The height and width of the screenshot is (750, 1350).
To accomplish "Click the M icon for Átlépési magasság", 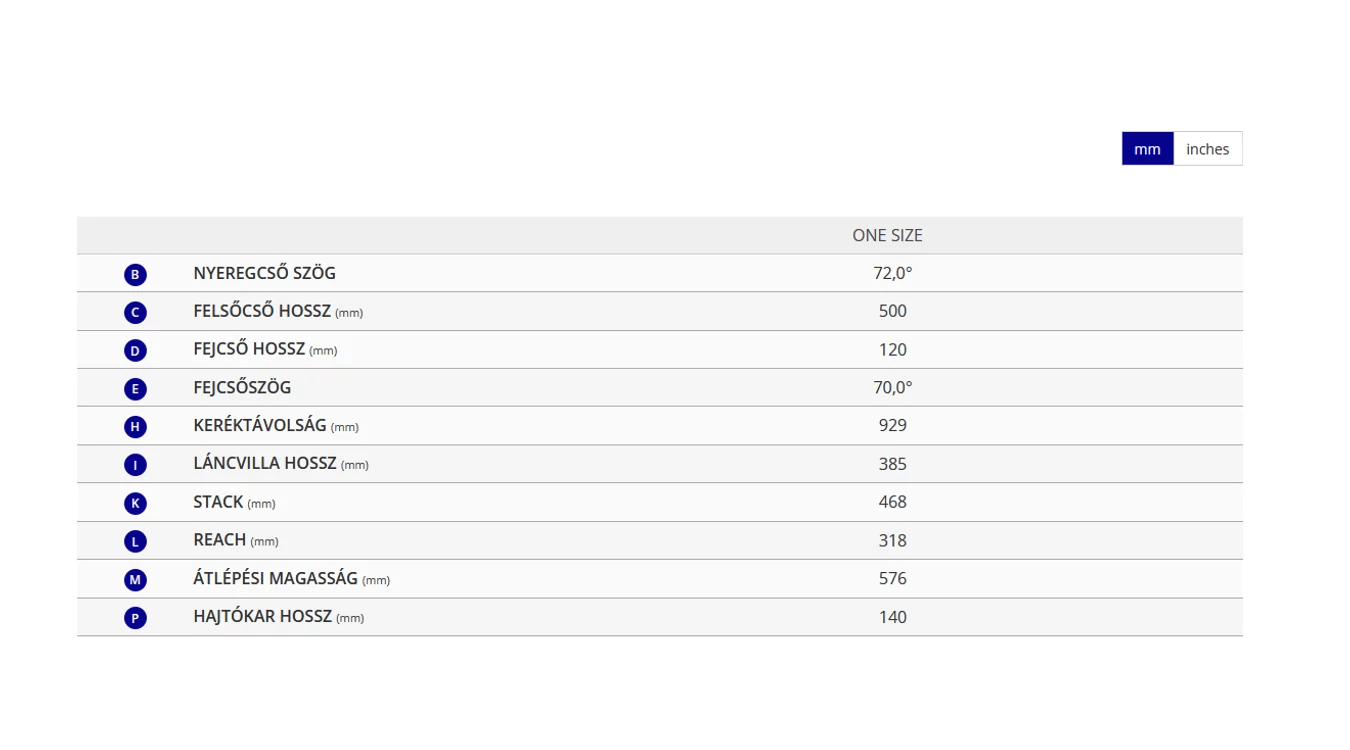I will (x=135, y=580).
